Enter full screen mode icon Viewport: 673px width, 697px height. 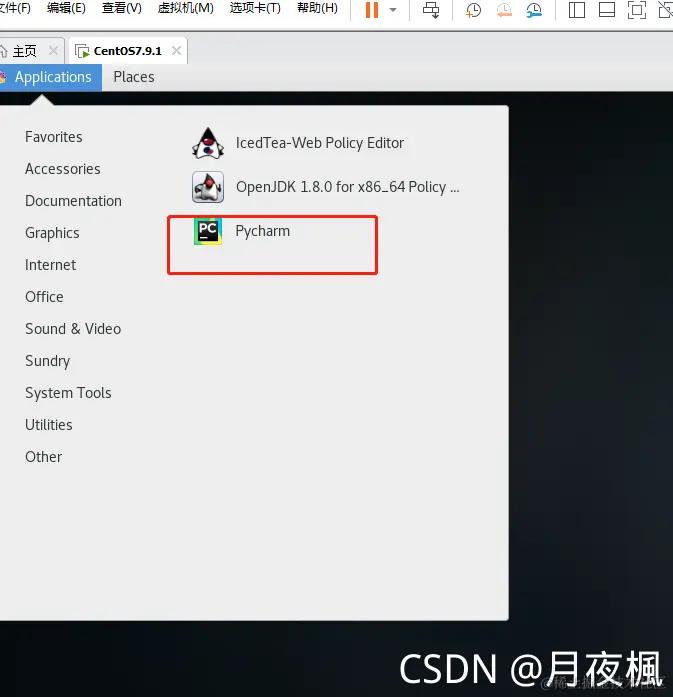tap(637, 10)
